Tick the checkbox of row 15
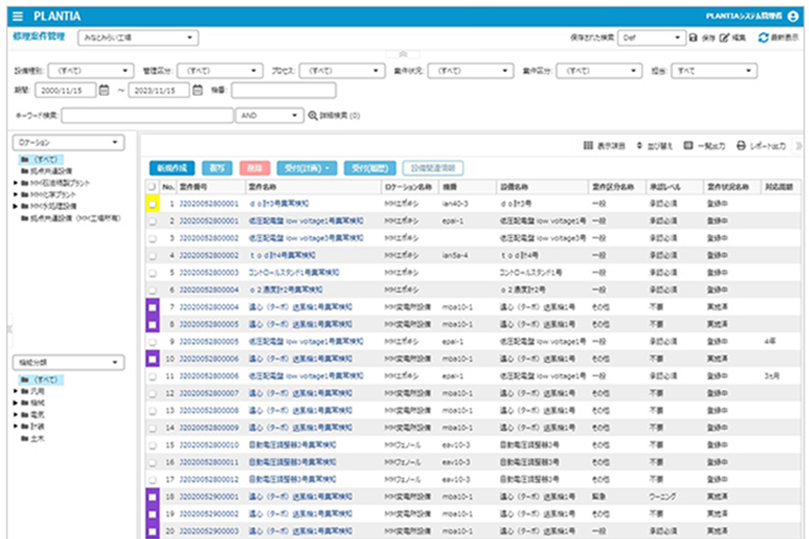 click(x=152, y=445)
